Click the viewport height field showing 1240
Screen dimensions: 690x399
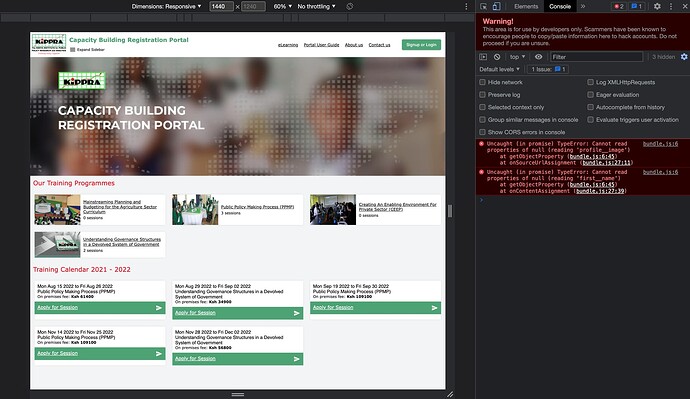tap(253, 6)
